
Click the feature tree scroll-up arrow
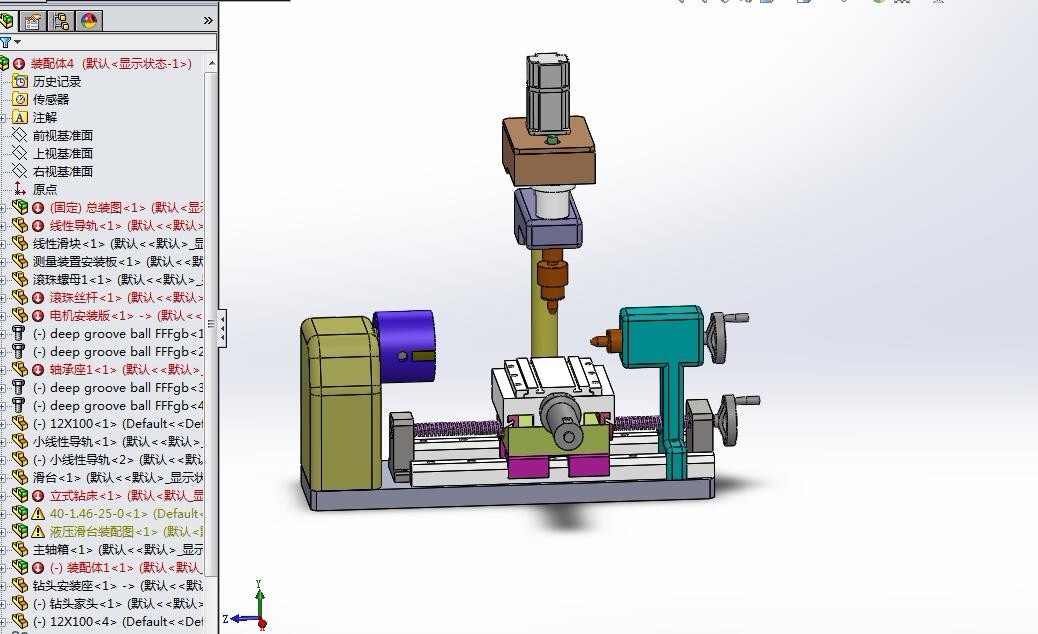click(x=212, y=64)
